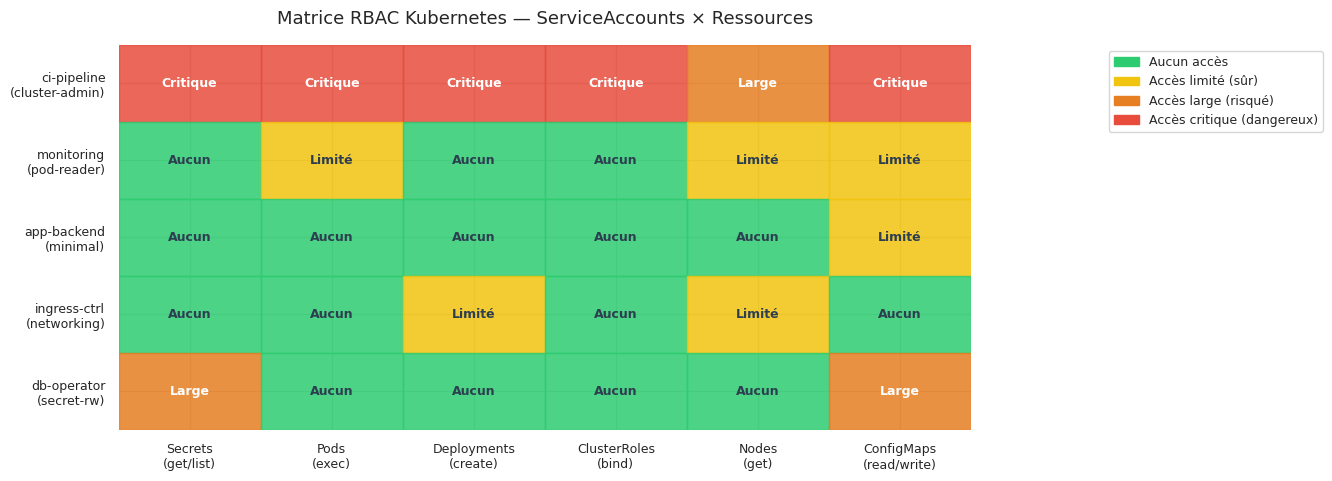
Task: Click the monitoring ClusterRoles 'Aucun' cell
Action: (615, 160)
